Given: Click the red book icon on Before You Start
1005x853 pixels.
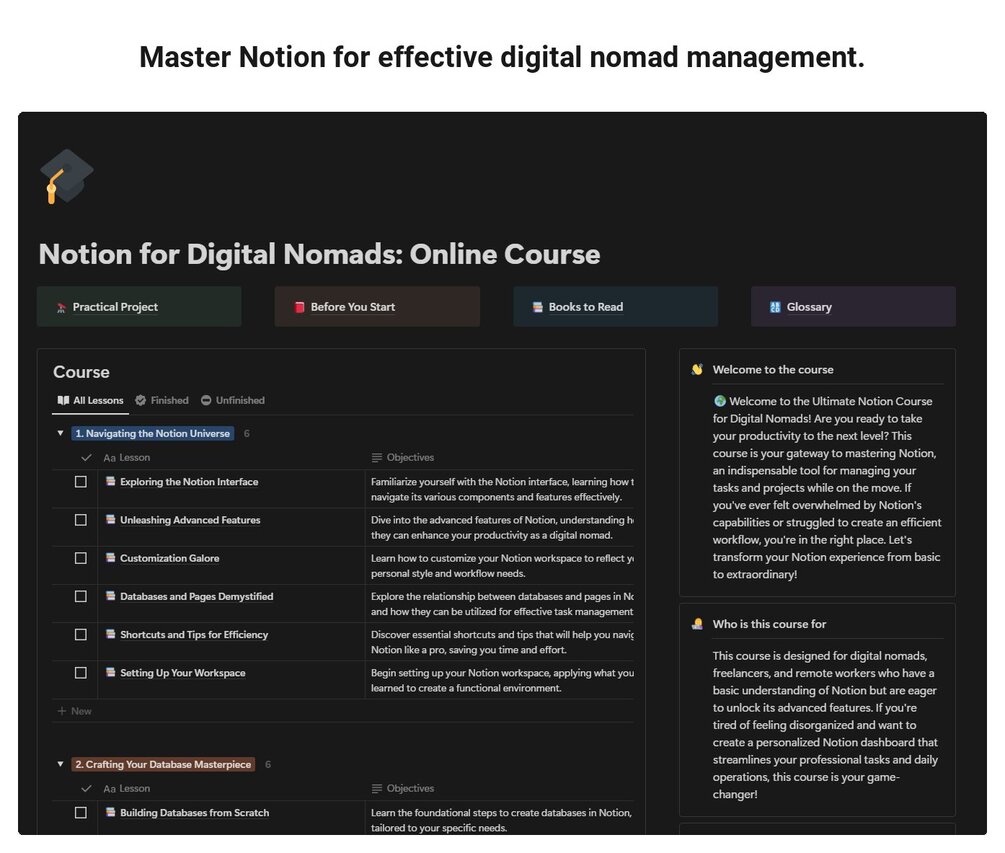Looking at the screenshot, I should [299, 307].
